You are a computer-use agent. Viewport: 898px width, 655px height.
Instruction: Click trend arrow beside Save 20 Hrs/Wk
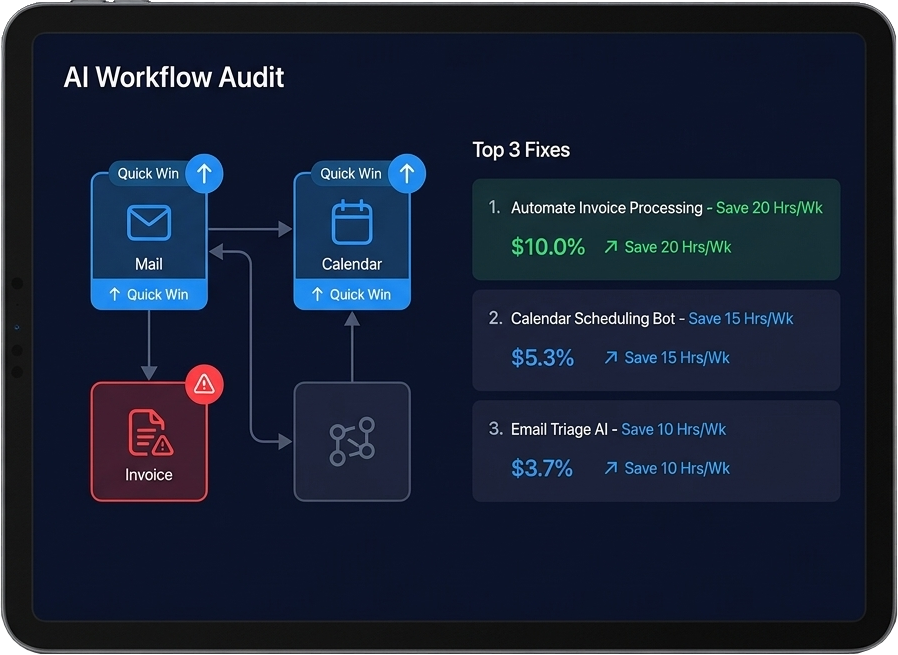(x=611, y=247)
